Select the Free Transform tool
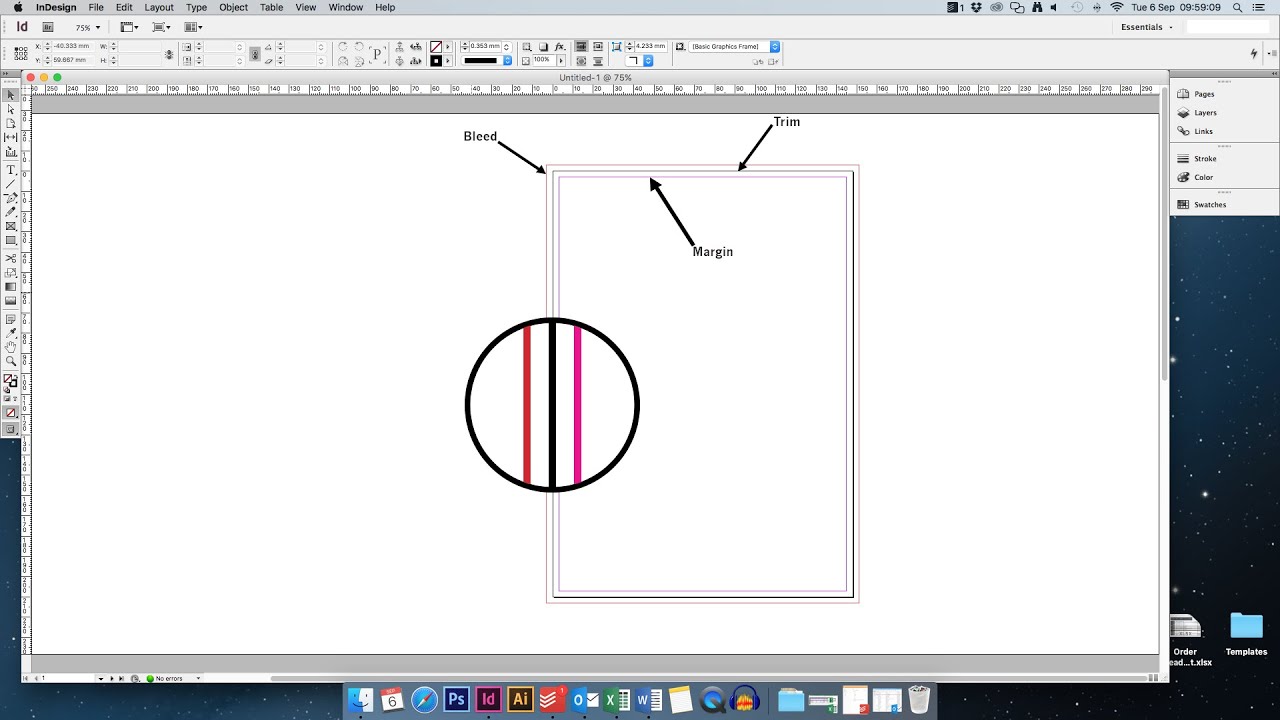1280x720 pixels. pos(11,273)
